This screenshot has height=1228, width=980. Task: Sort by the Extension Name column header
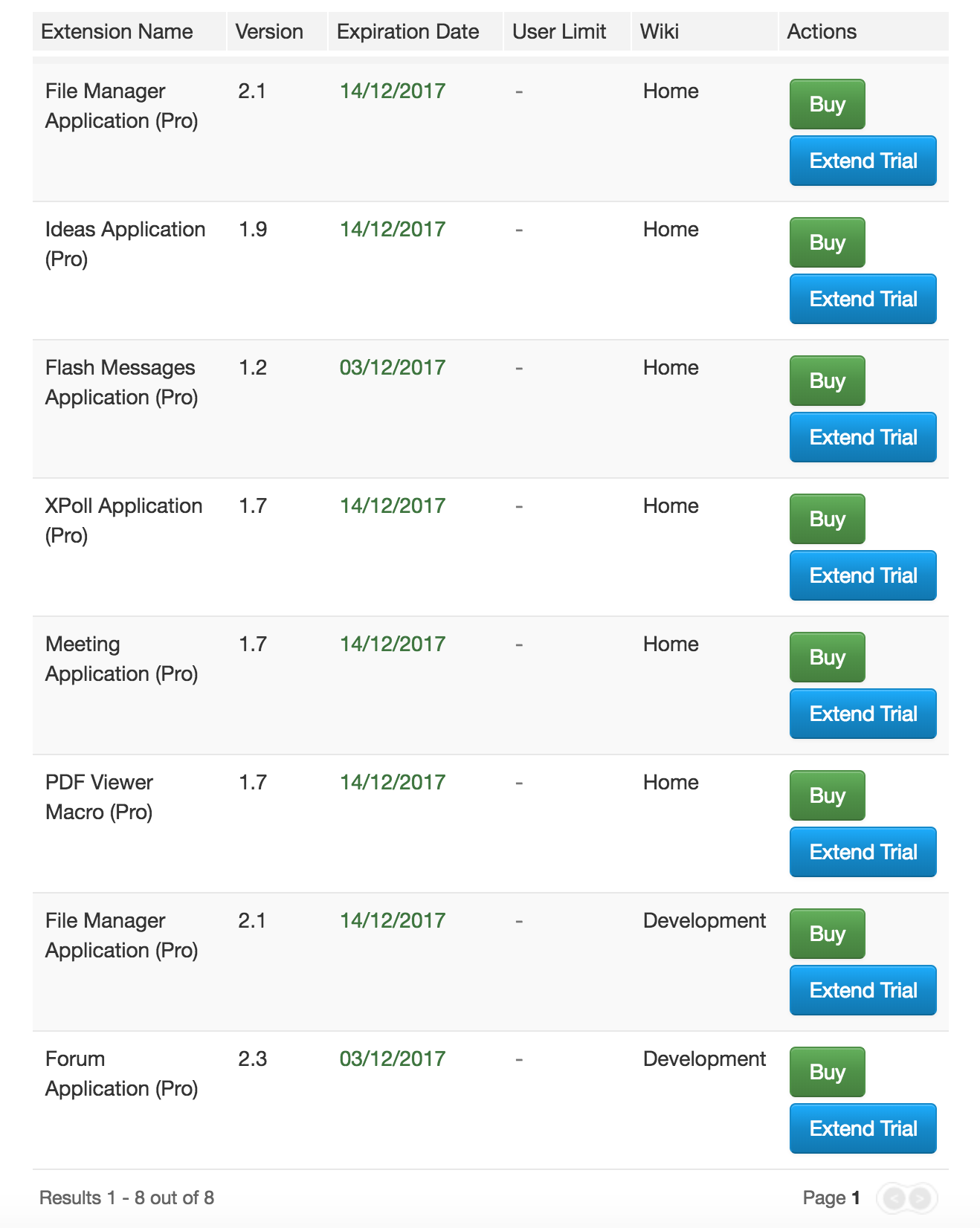click(116, 31)
